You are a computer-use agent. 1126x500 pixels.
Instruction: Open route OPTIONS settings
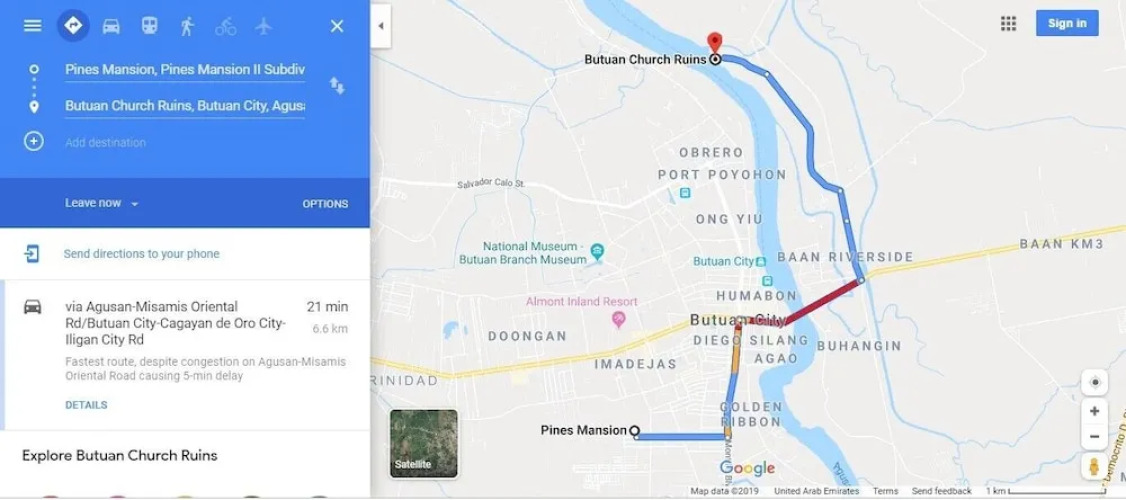(x=325, y=204)
